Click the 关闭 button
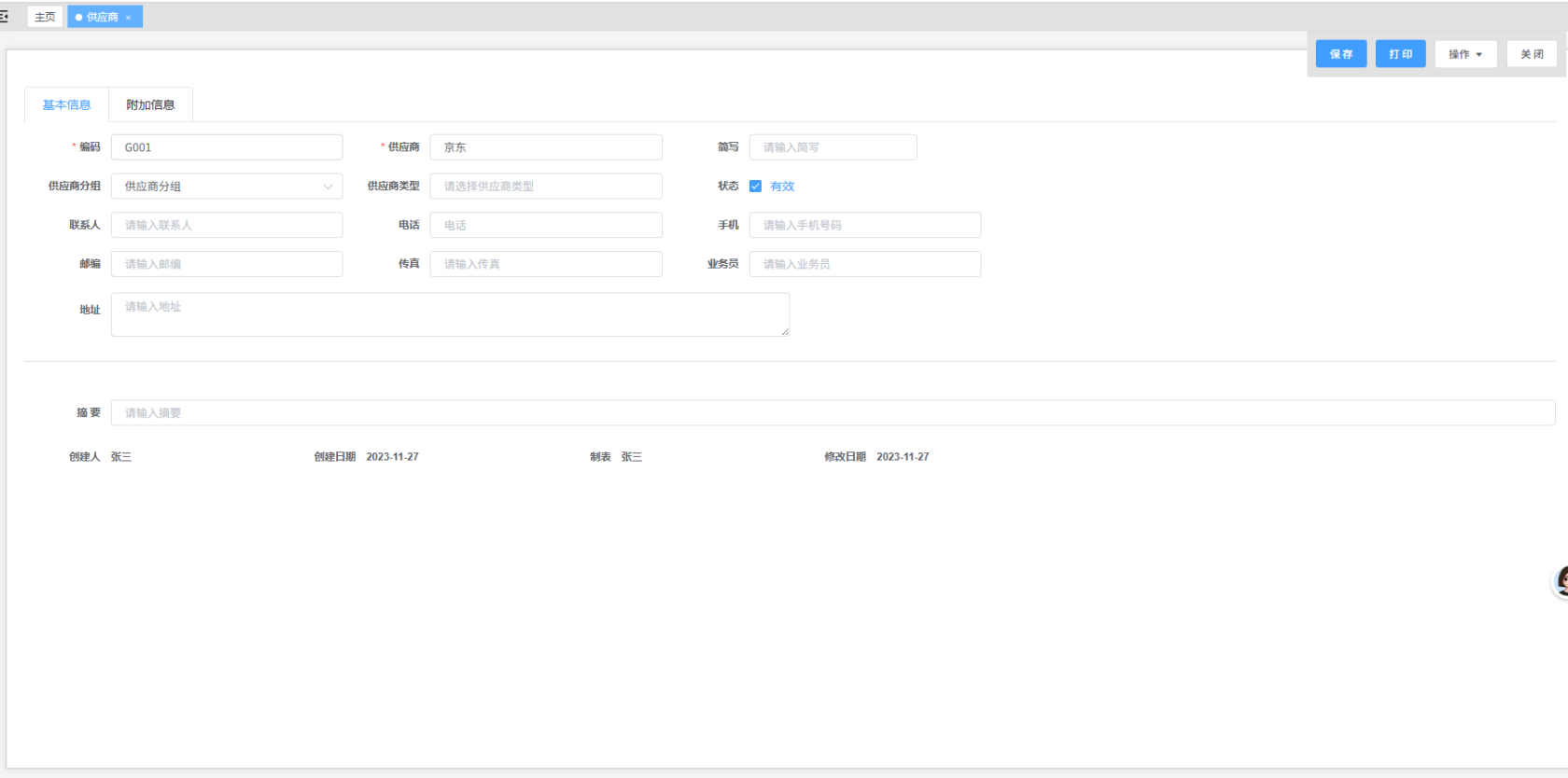 pos(1531,54)
